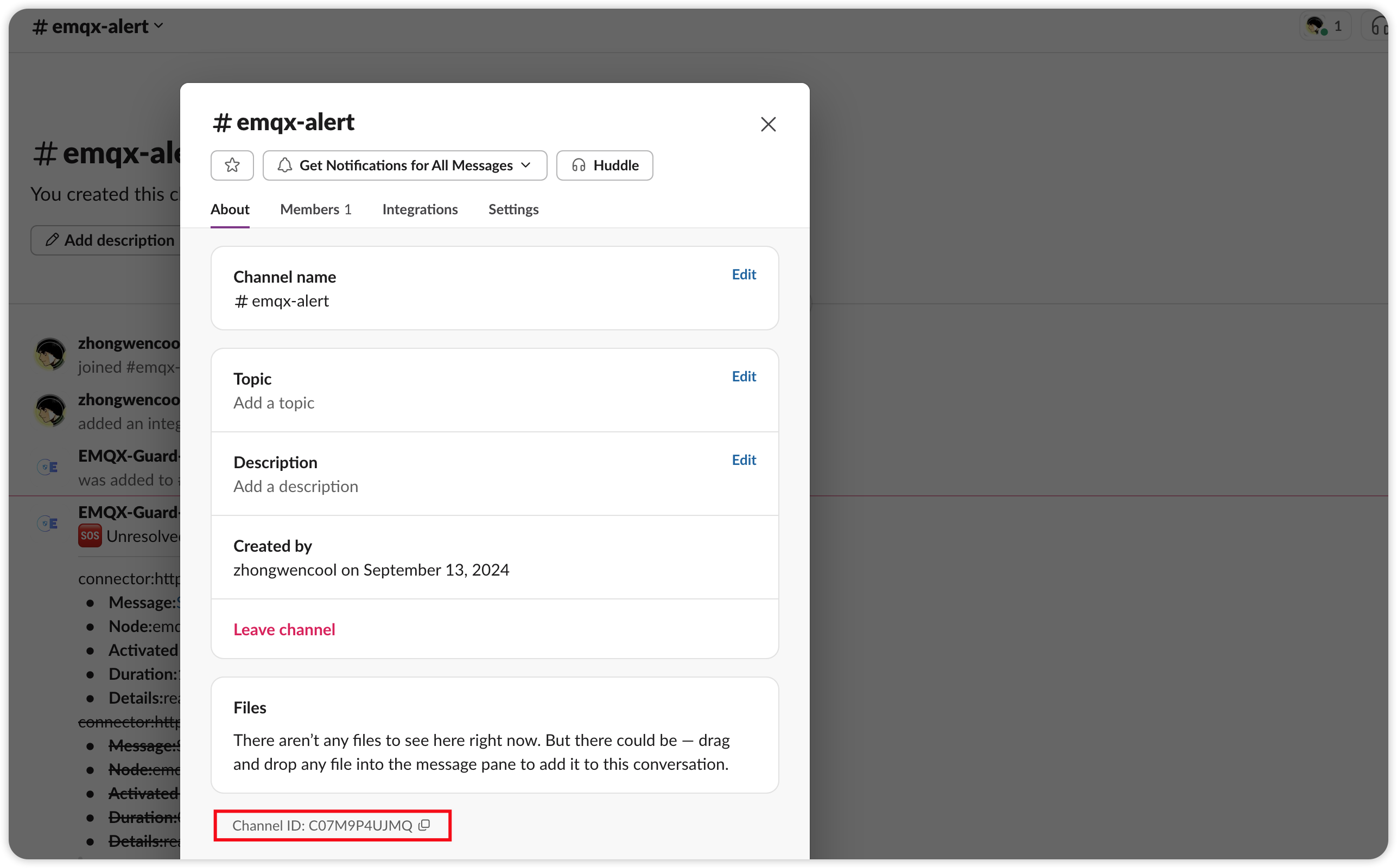Click EMQX-Guard bot avatar on 'was added' message
Viewport: 1397px width, 868px height.
click(48, 467)
